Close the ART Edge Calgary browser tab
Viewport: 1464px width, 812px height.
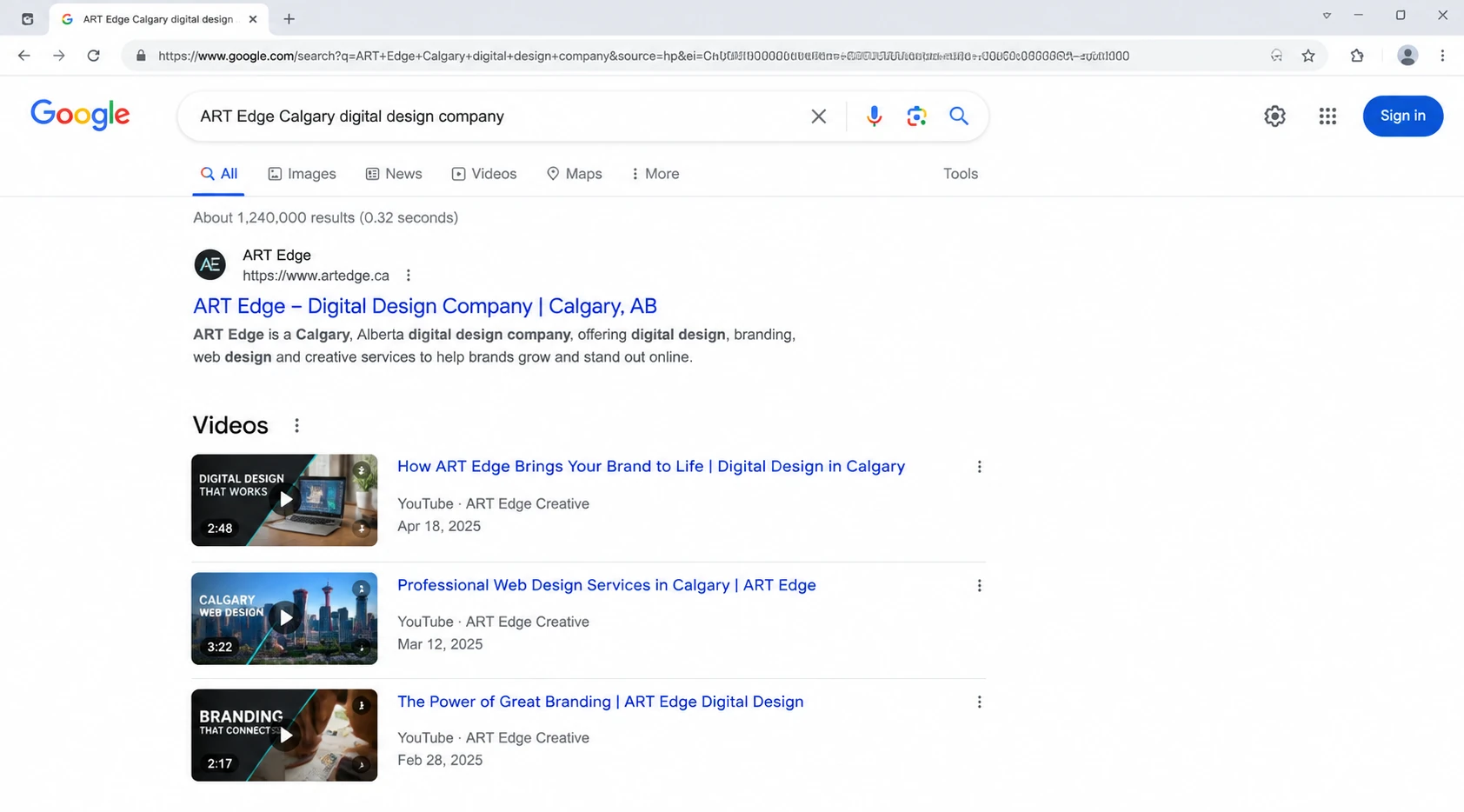click(x=253, y=19)
